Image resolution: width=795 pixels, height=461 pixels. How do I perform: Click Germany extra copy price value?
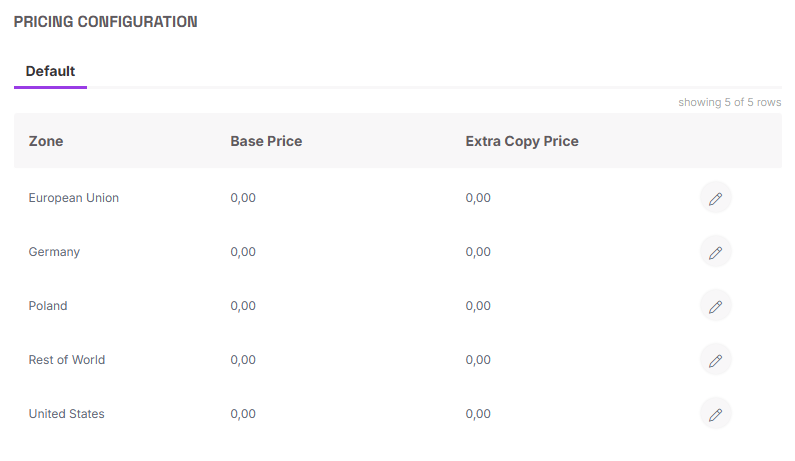[478, 252]
